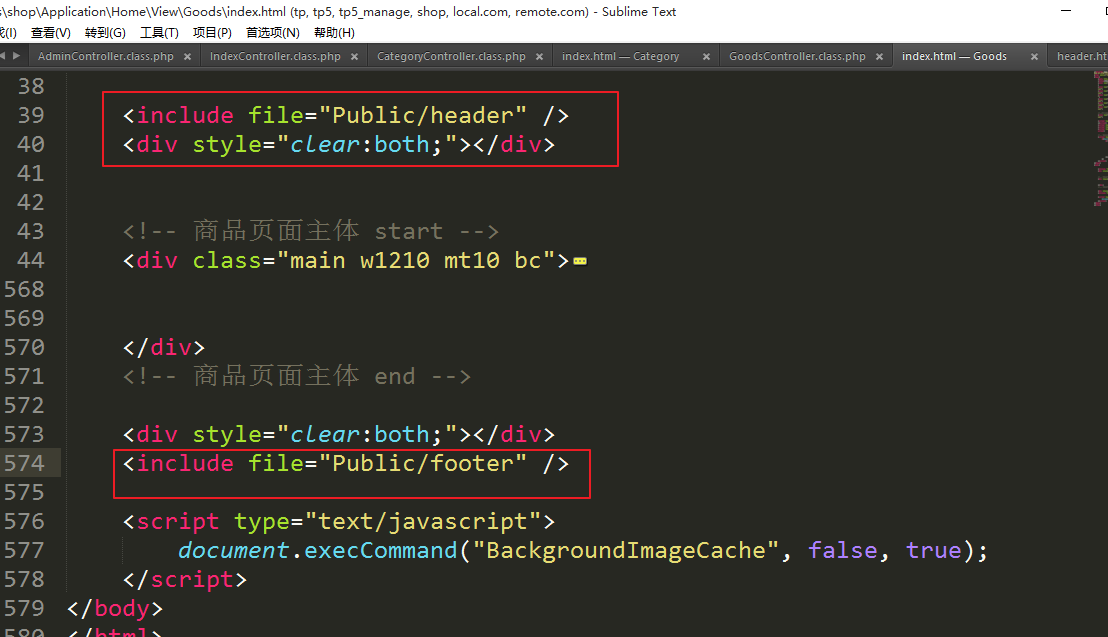1108x637 pixels.
Task: Switch to the GoodsController.class.php tab
Action: [x=797, y=57]
